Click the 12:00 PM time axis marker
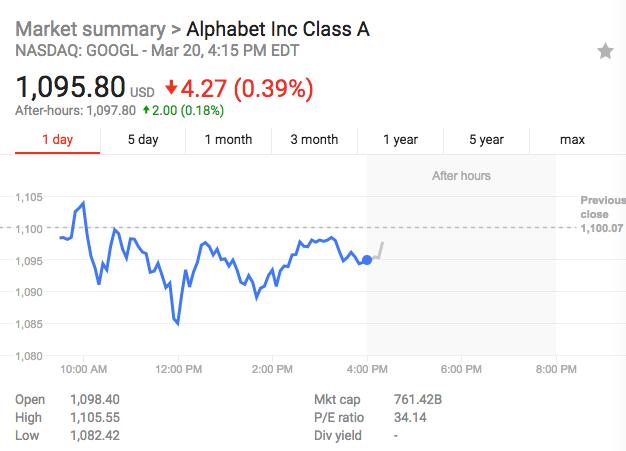 click(x=178, y=369)
